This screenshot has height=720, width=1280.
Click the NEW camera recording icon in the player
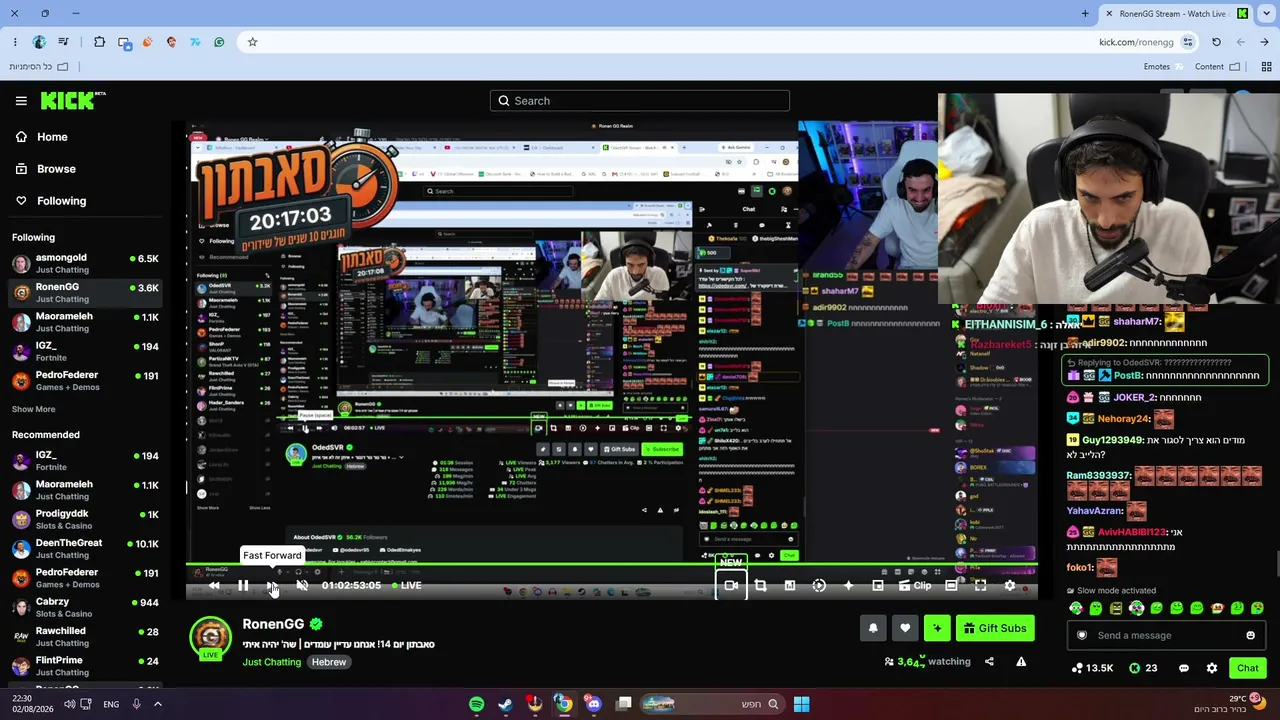[x=731, y=585]
